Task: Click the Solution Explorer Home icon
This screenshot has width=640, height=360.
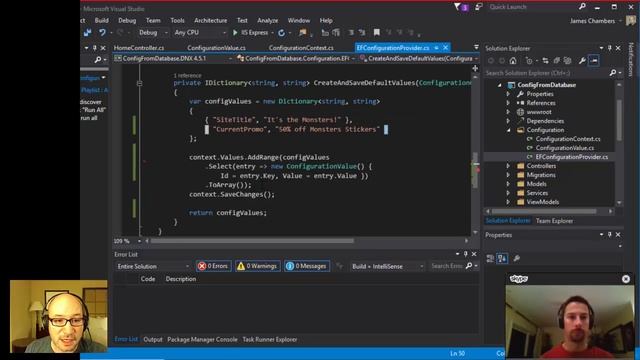Action: click(x=513, y=61)
